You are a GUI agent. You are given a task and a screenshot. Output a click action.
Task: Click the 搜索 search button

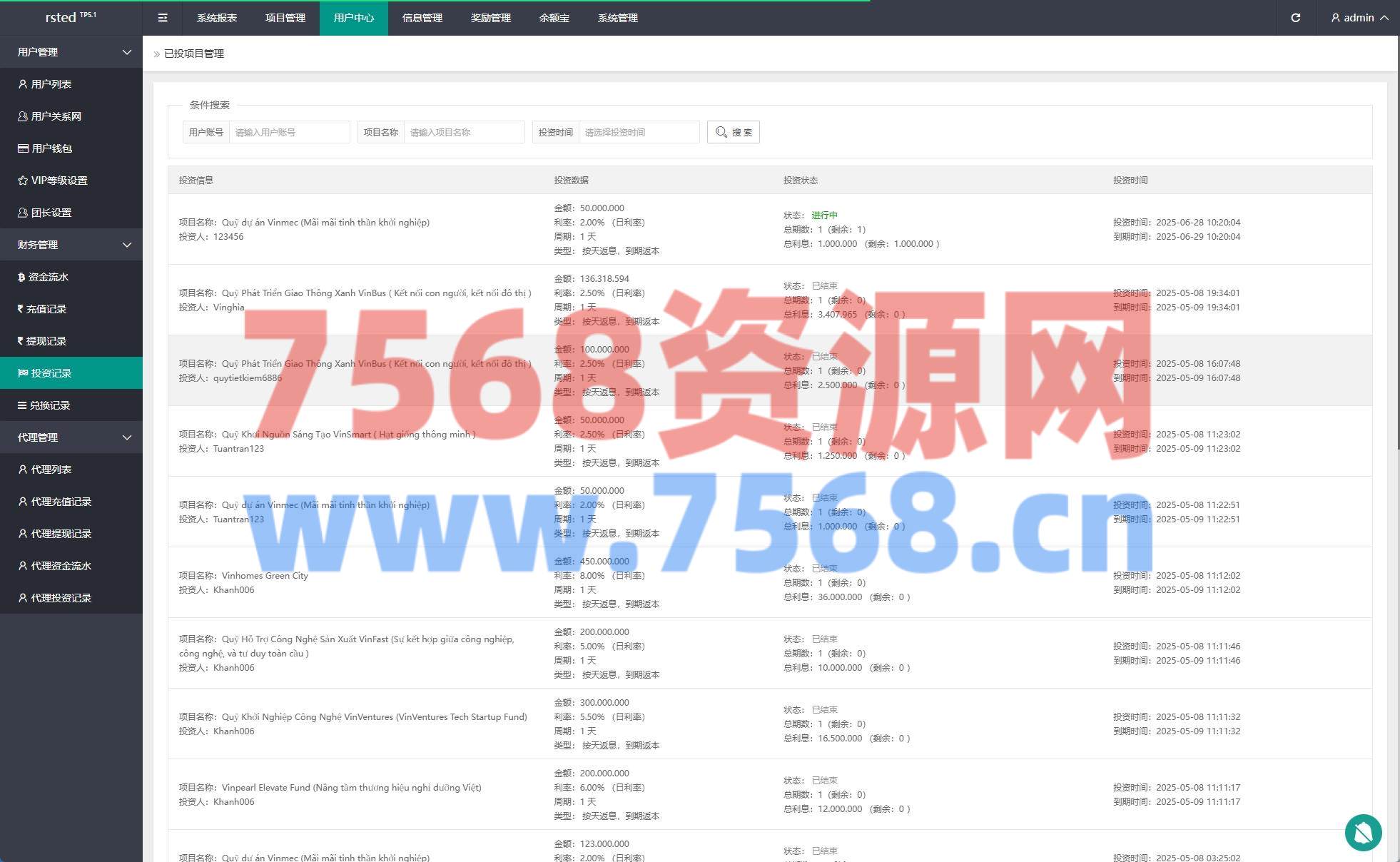(733, 132)
